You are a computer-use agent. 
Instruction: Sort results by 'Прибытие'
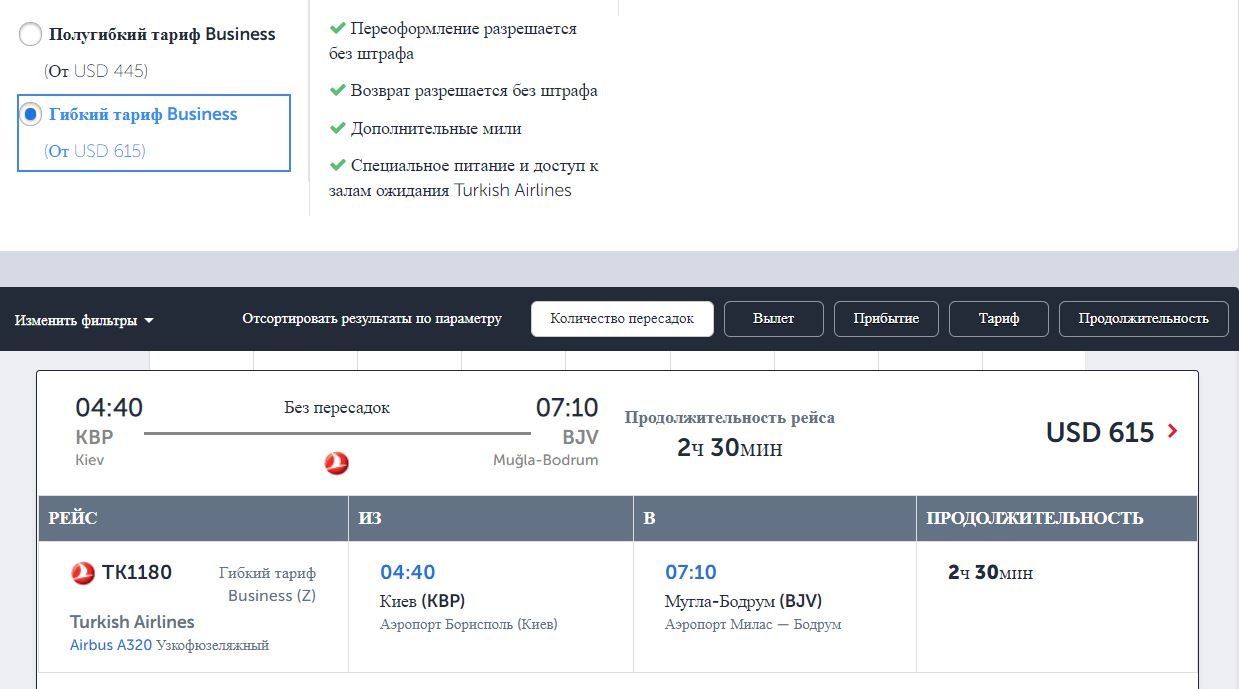(888, 318)
